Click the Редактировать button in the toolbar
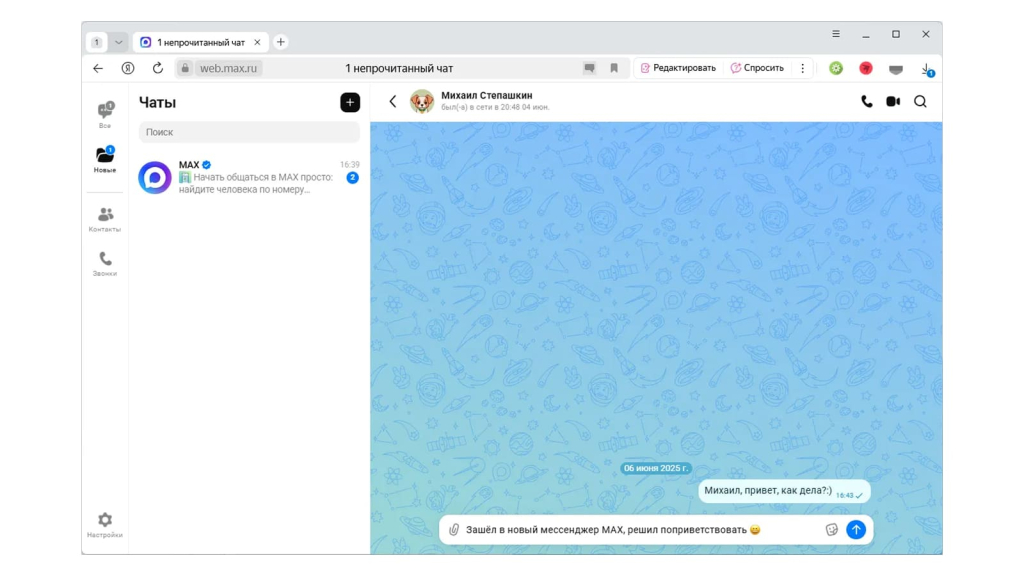Image resolution: width=1024 pixels, height=576 pixels. coord(678,68)
